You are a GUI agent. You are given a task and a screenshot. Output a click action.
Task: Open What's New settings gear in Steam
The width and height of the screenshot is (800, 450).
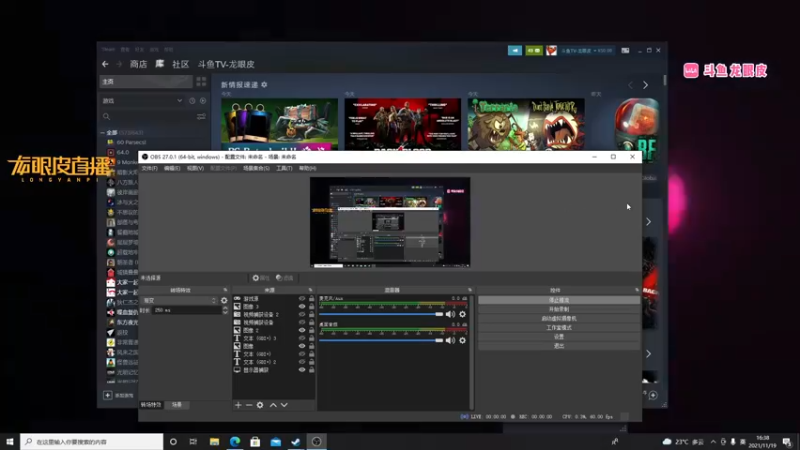pos(264,85)
